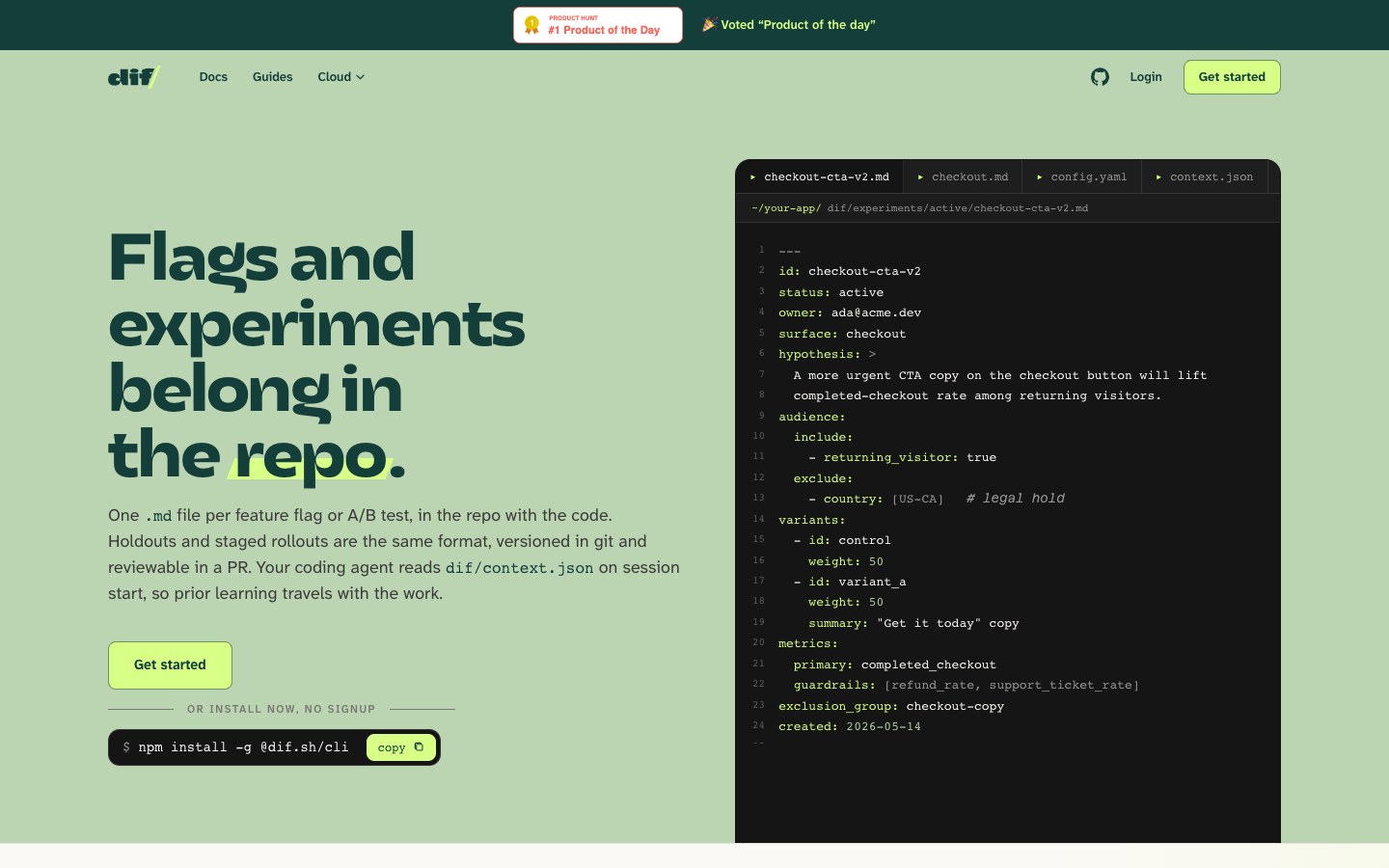Click the "surface: checkout" code line

tap(842, 334)
